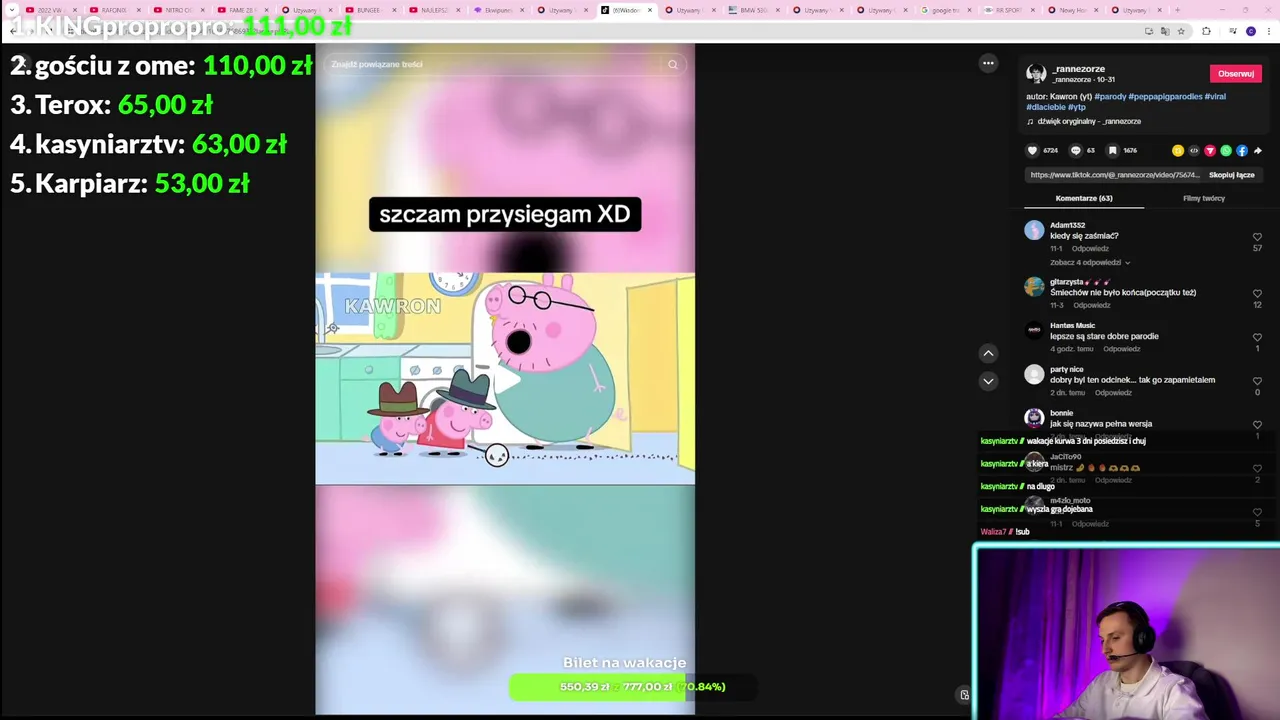Go to previous video with up arrow
This screenshot has height=720, width=1280.
(x=988, y=353)
